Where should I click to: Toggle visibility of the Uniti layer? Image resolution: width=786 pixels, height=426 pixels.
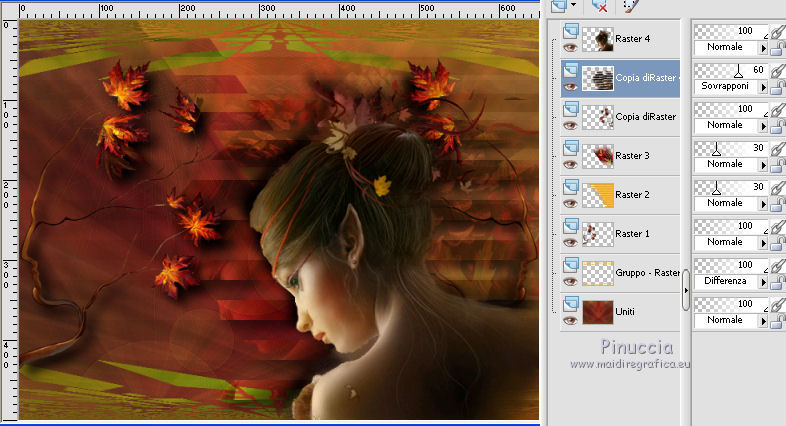570,320
